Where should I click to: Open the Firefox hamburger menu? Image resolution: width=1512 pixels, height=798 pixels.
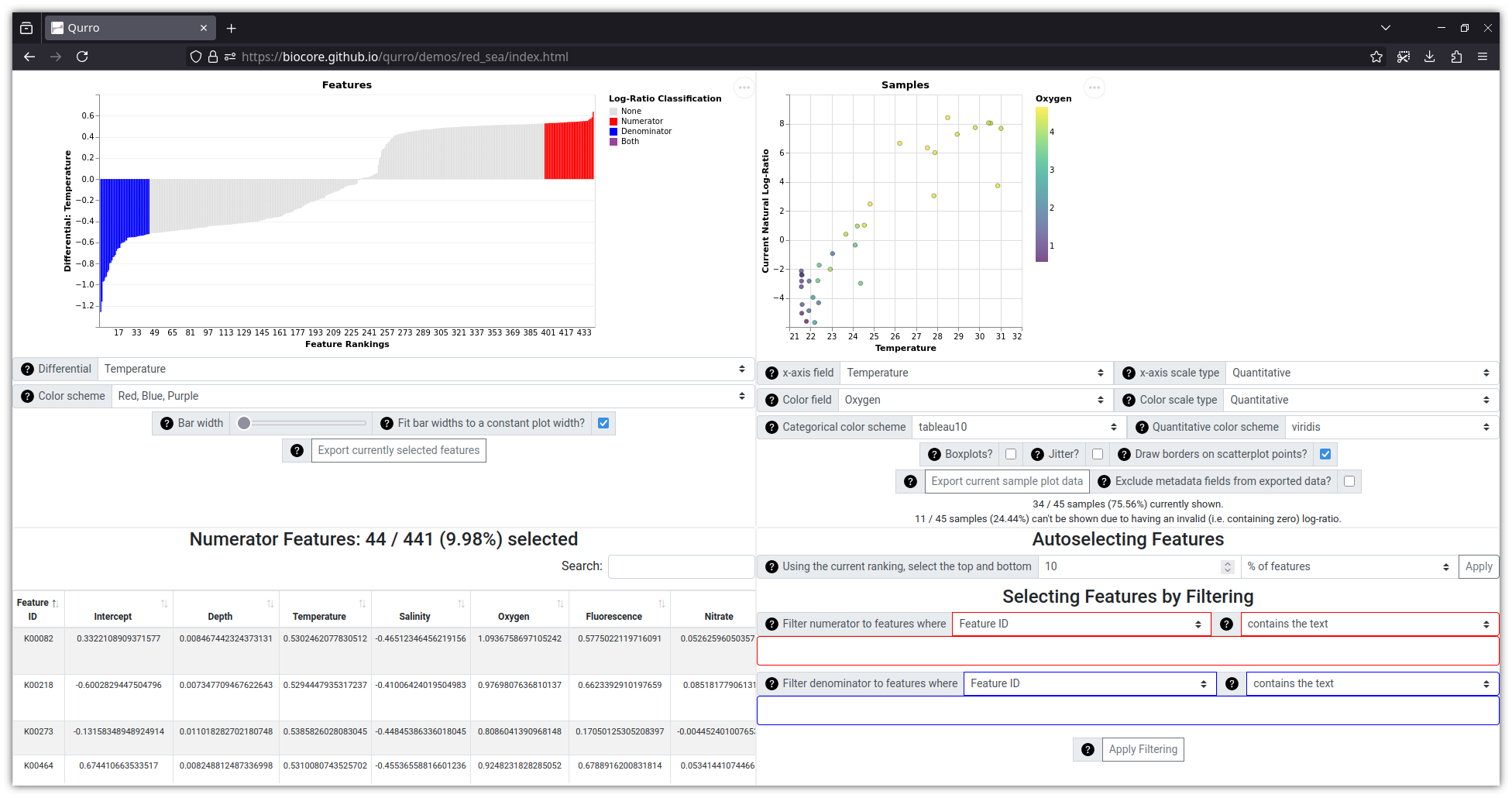coord(1483,57)
